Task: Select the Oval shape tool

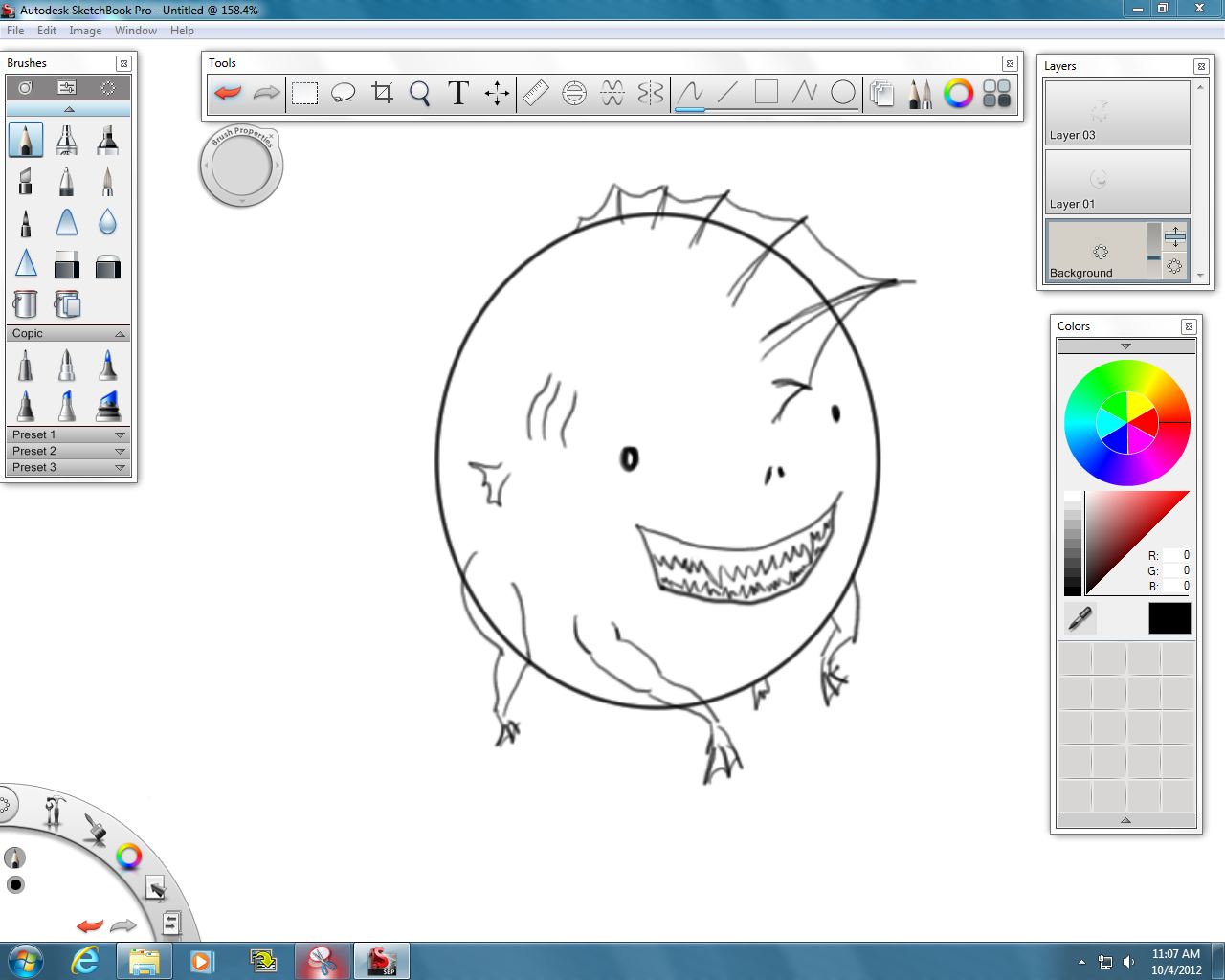Action: click(842, 92)
